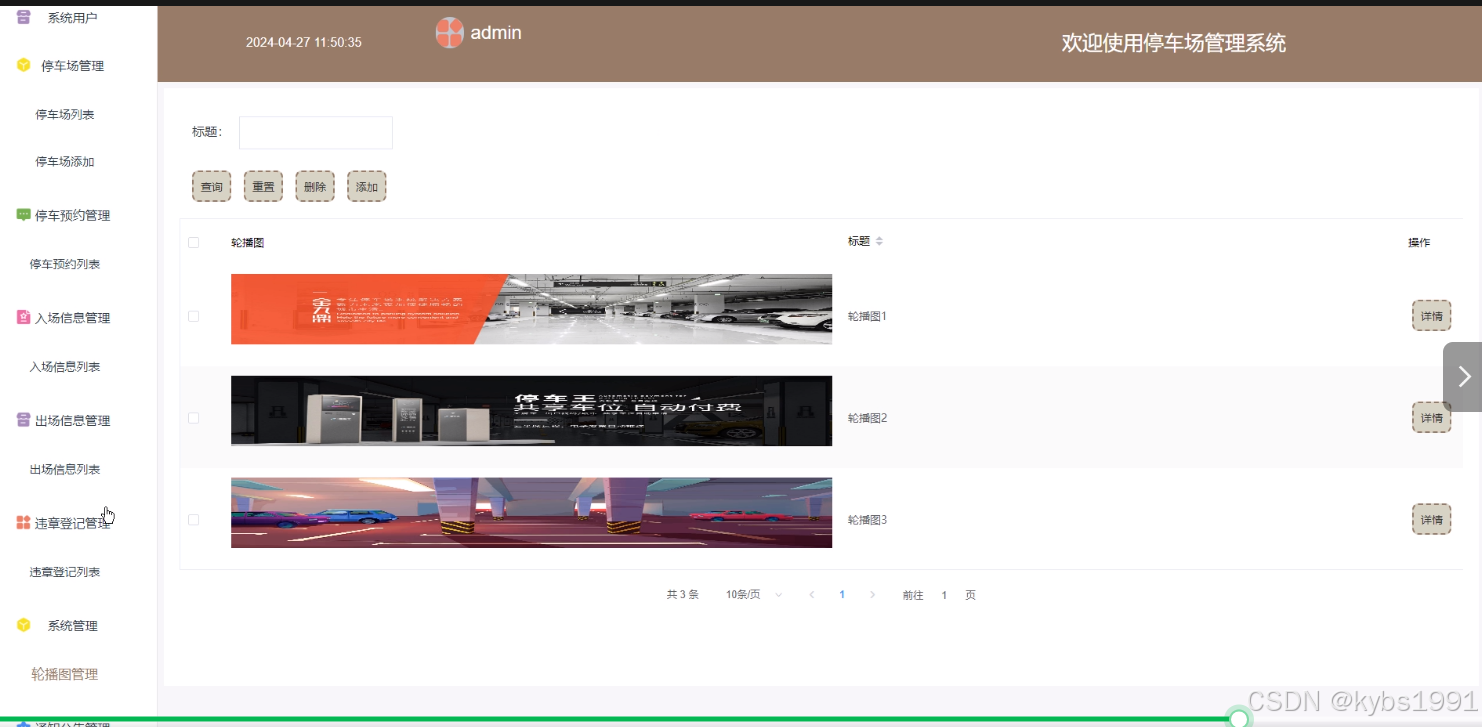Click the 轮播图3 title text
Screen dimensions: 1482x727
[x=867, y=520]
